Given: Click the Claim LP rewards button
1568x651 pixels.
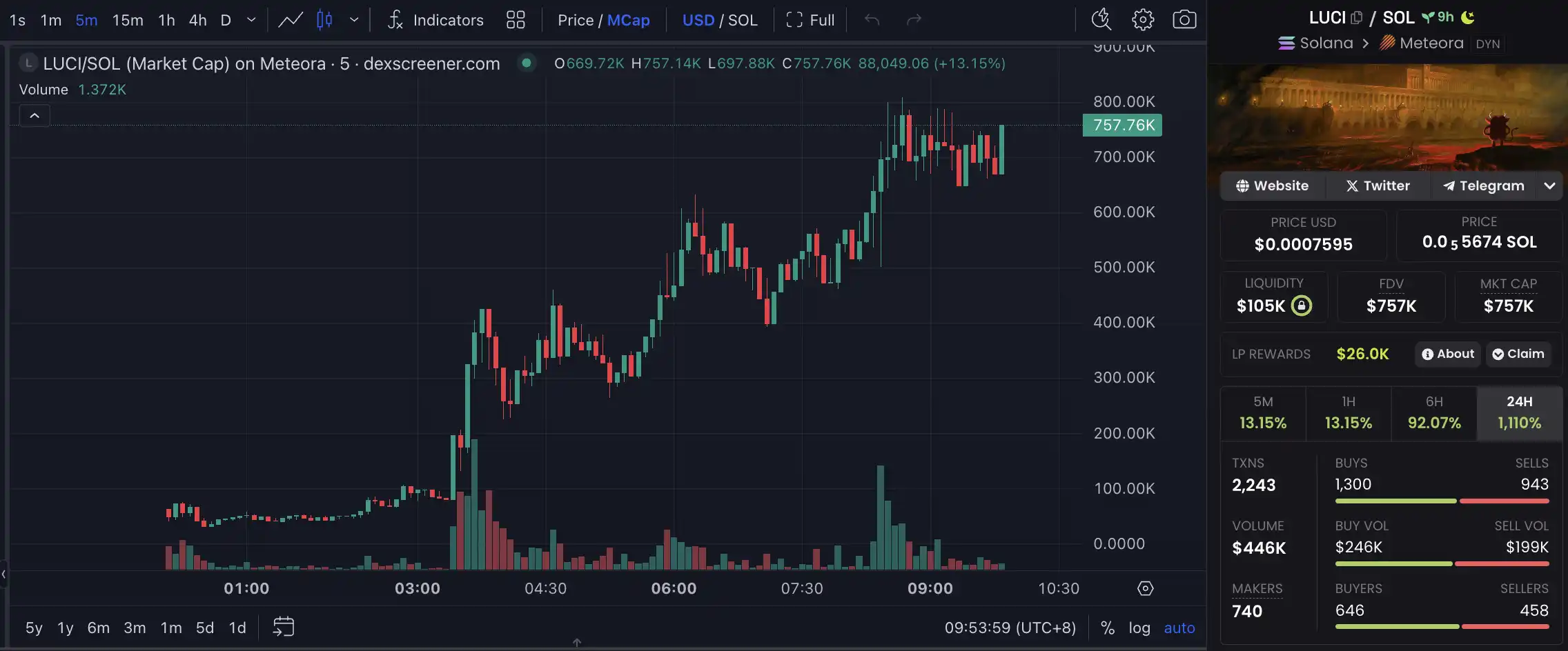Looking at the screenshot, I should pyautogui.click(x=1518, y=354).
